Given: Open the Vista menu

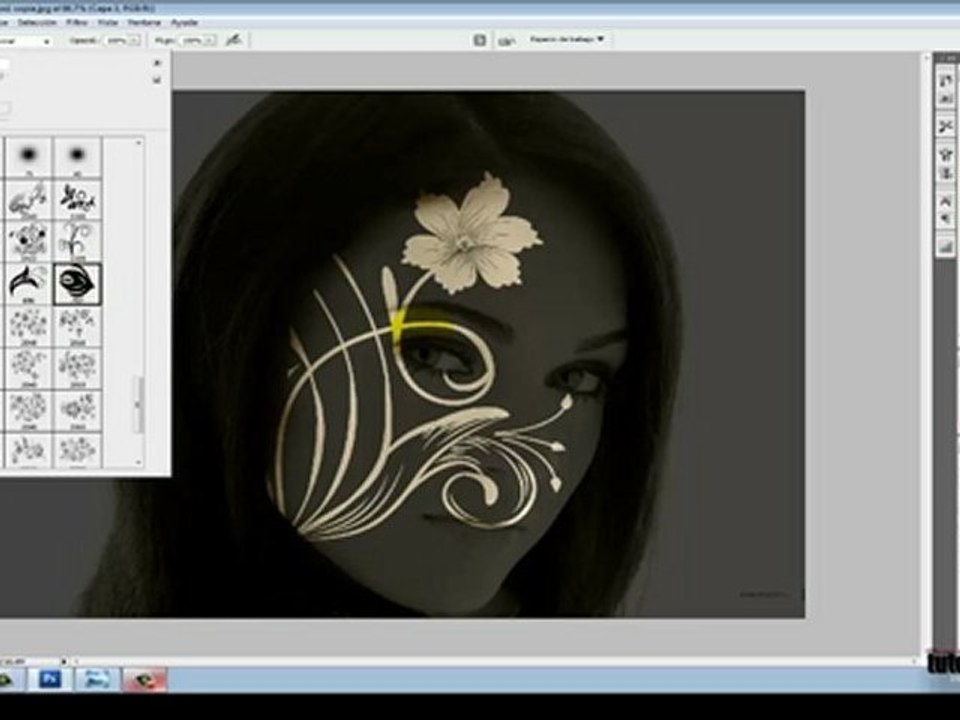Looking at the screenshot, I should 108,23.
